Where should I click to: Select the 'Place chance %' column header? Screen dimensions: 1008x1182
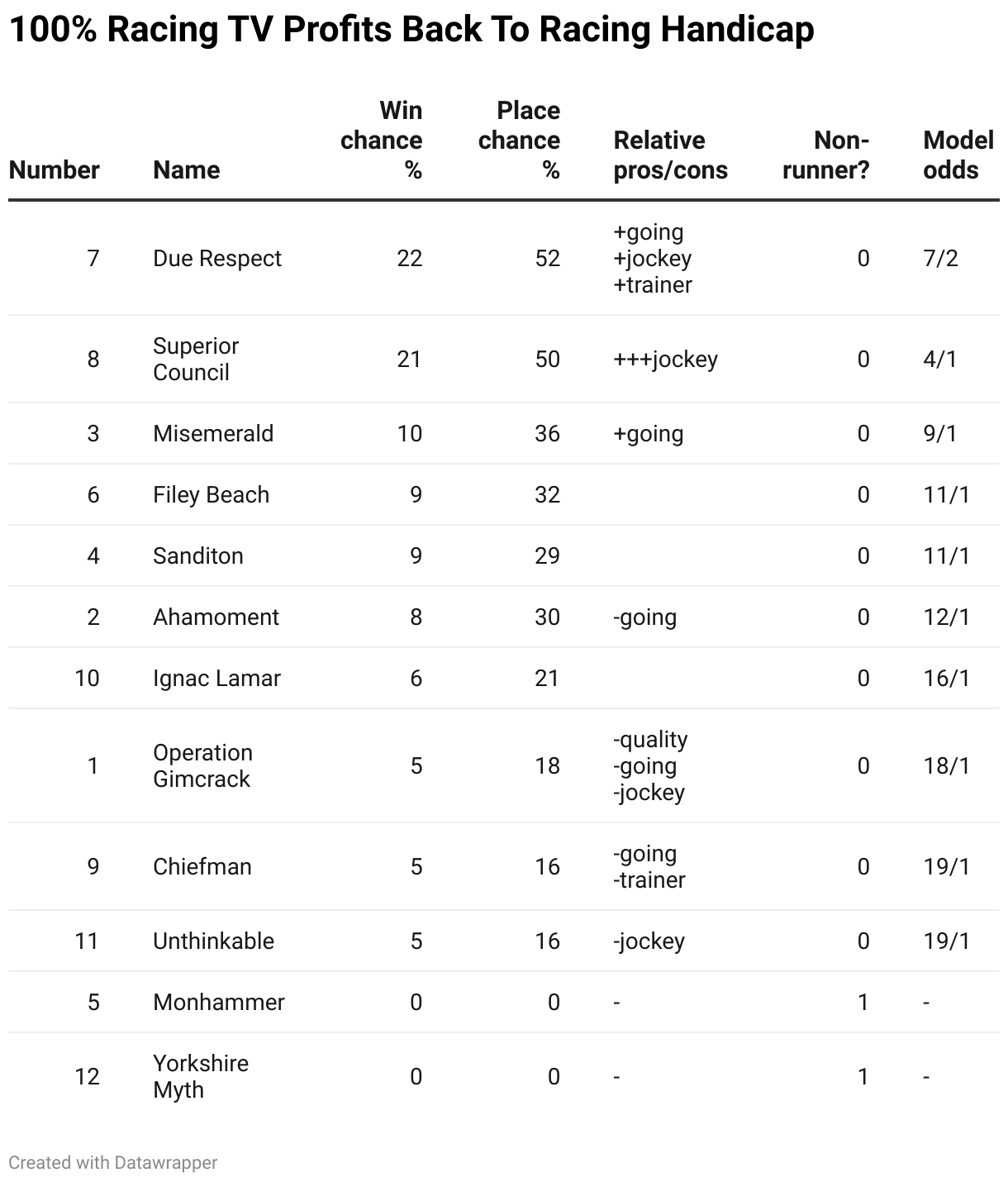[x=519, y=141]
